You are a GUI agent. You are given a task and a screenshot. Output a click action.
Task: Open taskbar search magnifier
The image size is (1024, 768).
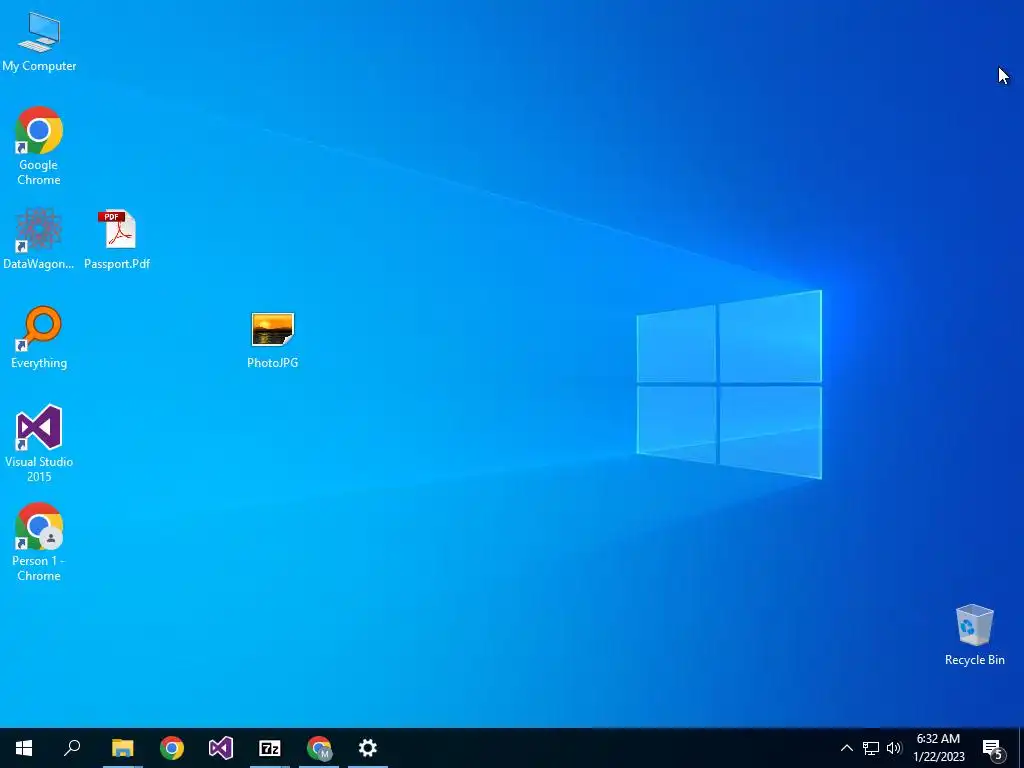tap(72, 748)
